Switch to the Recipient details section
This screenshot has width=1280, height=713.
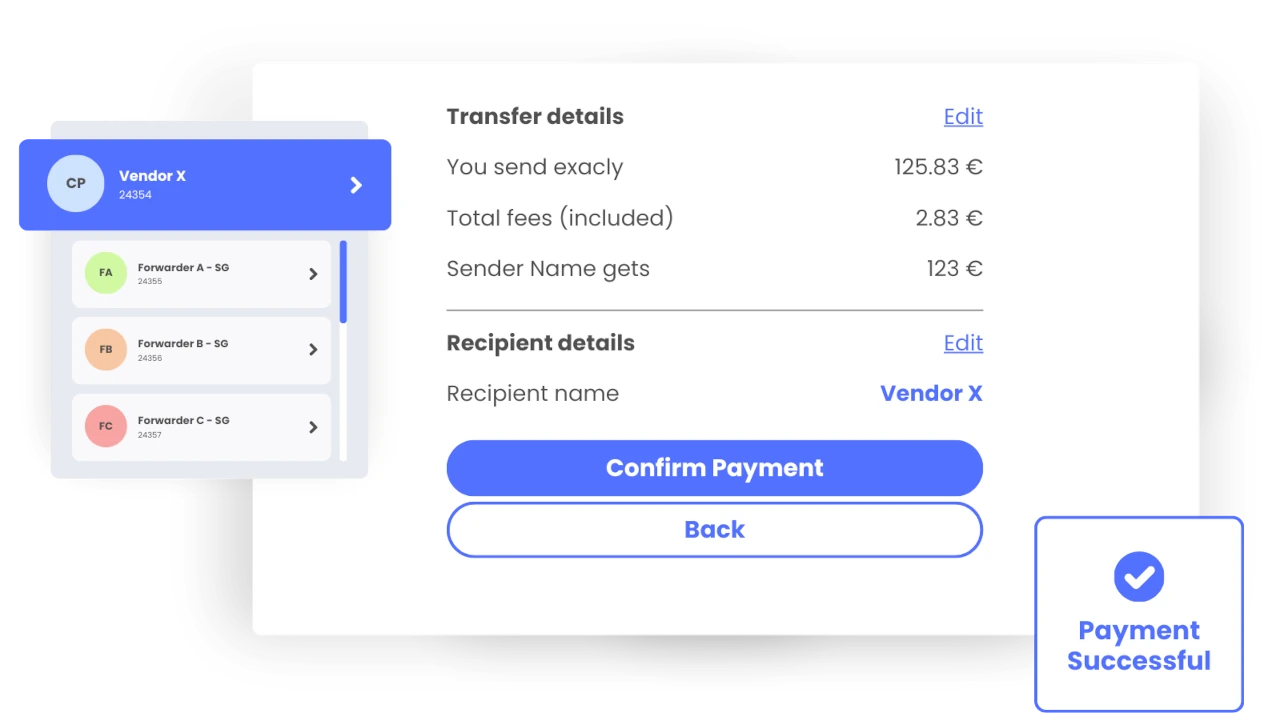(540, 343)
